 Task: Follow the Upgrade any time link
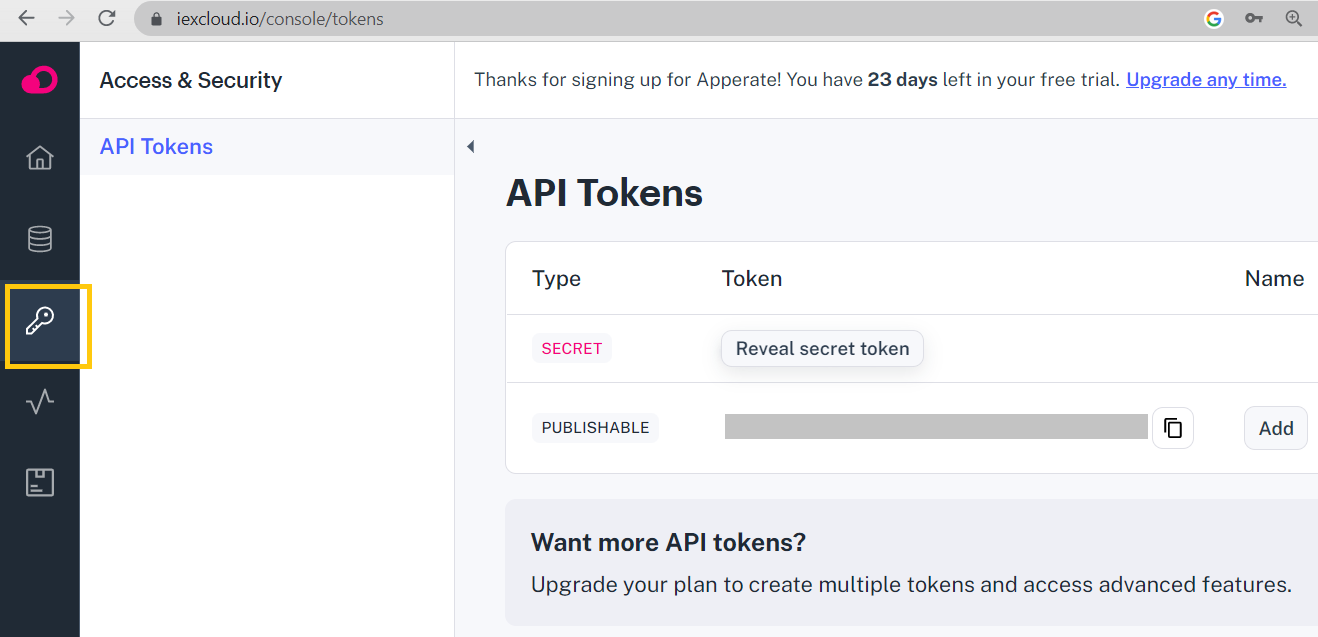[x=1206, y=80]
